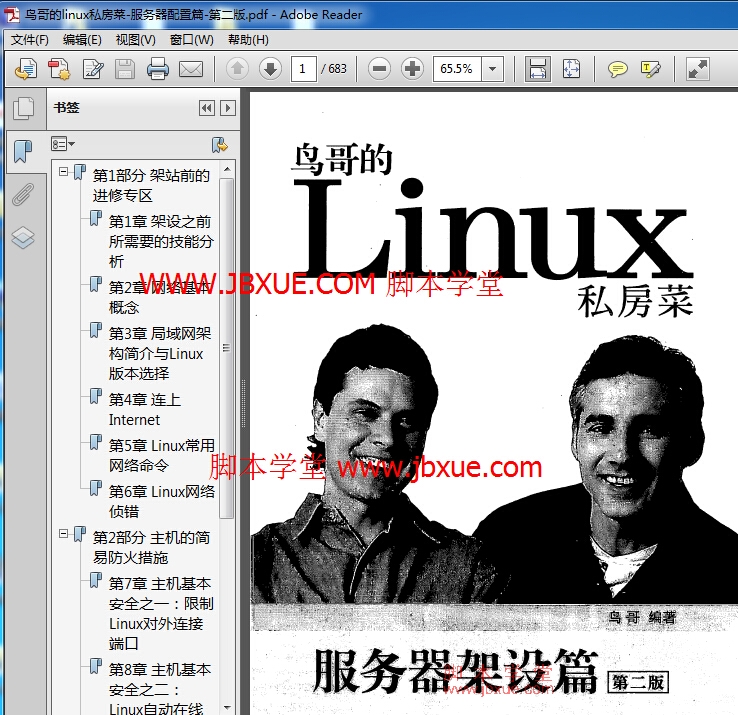Collapse bookmarks panel with double-arrow button
This screenshot has height=715, width=738.
coord(207,108)
